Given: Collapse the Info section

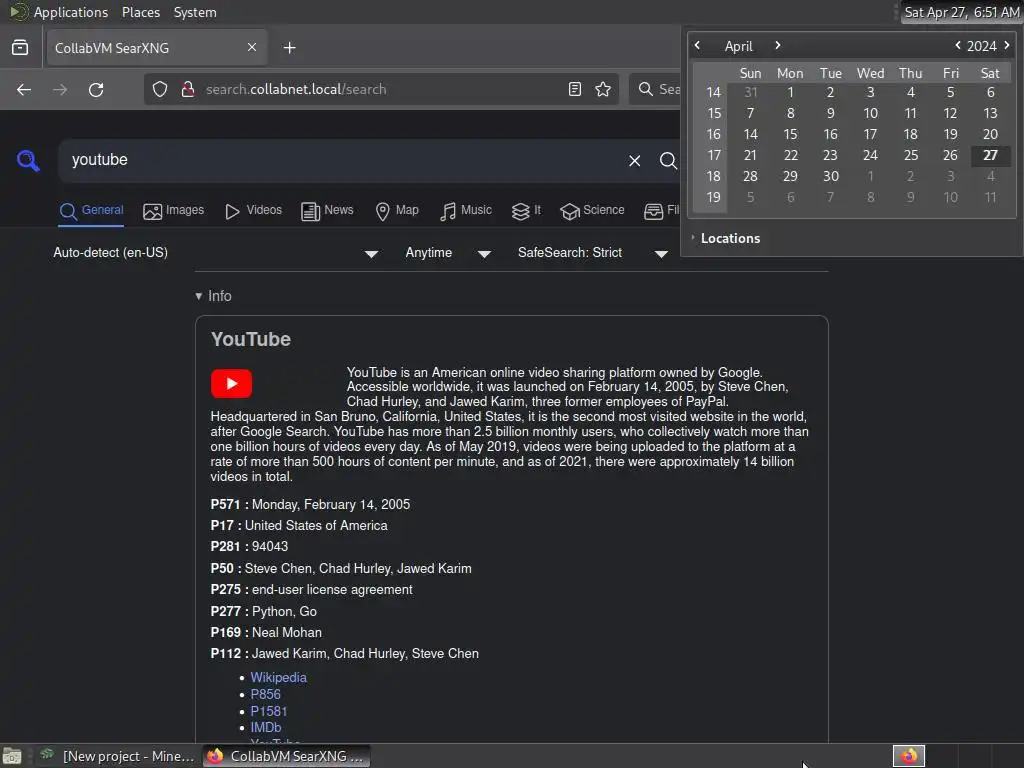Looking at the screenshot, I should [214, 296].
